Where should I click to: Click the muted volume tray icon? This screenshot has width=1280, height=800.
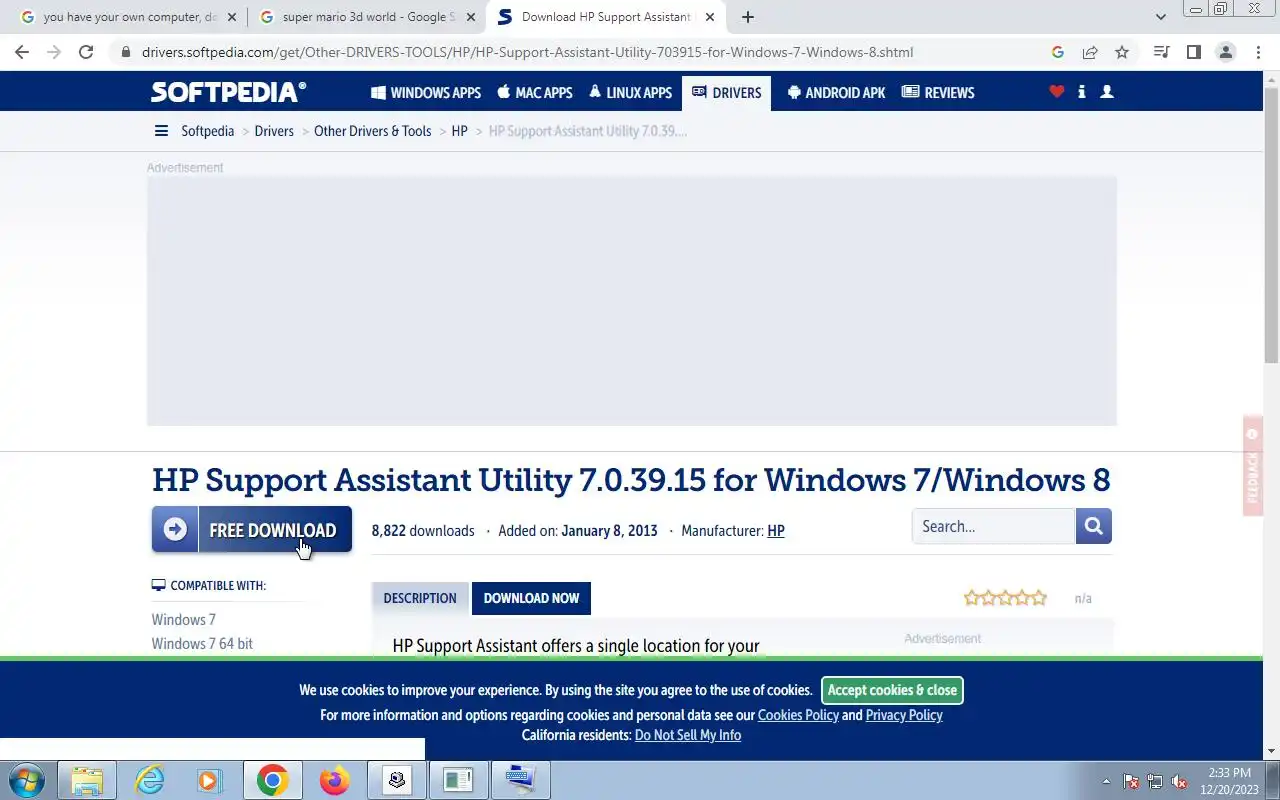[1180, 781]
